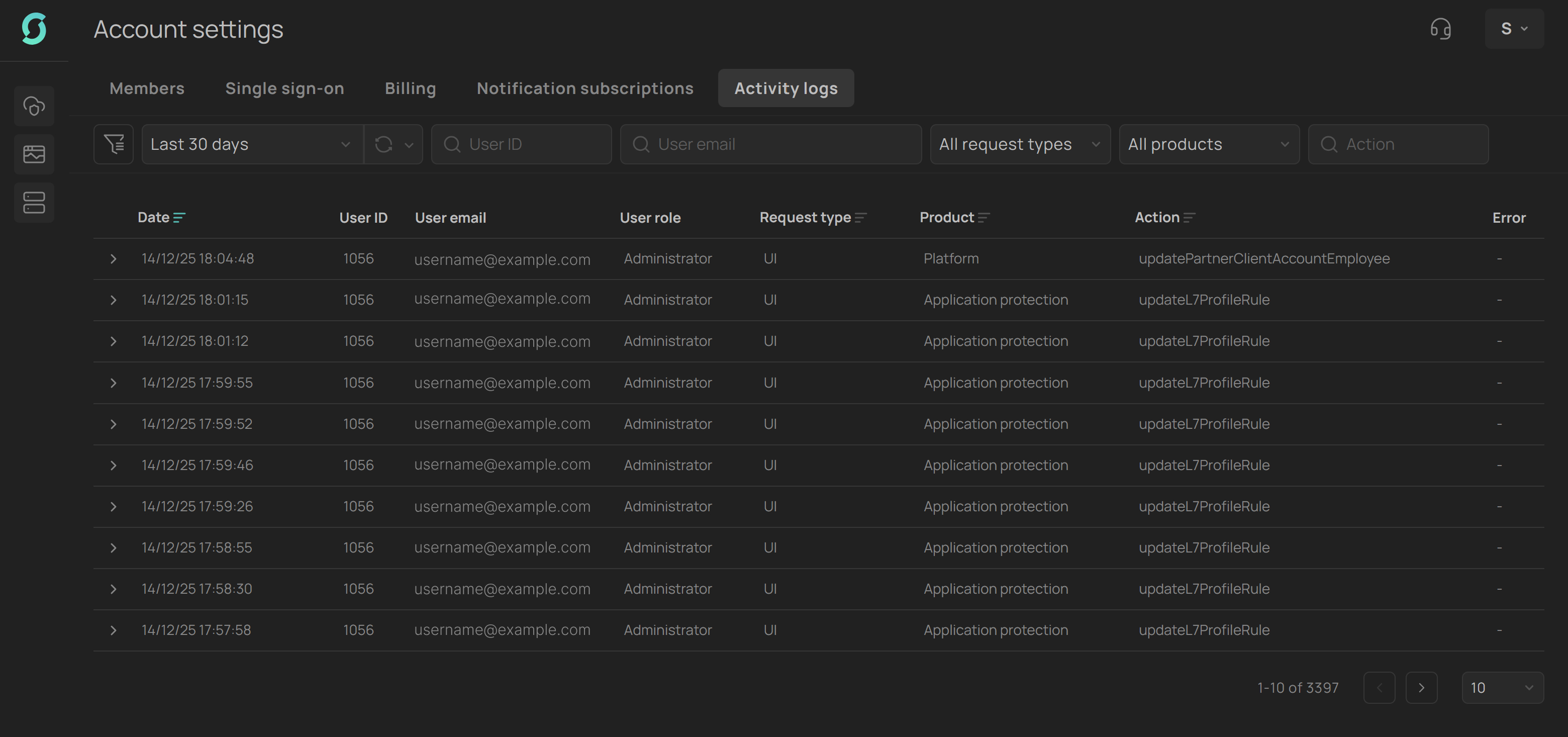Go to next page of logs

tap(1421, 688)
